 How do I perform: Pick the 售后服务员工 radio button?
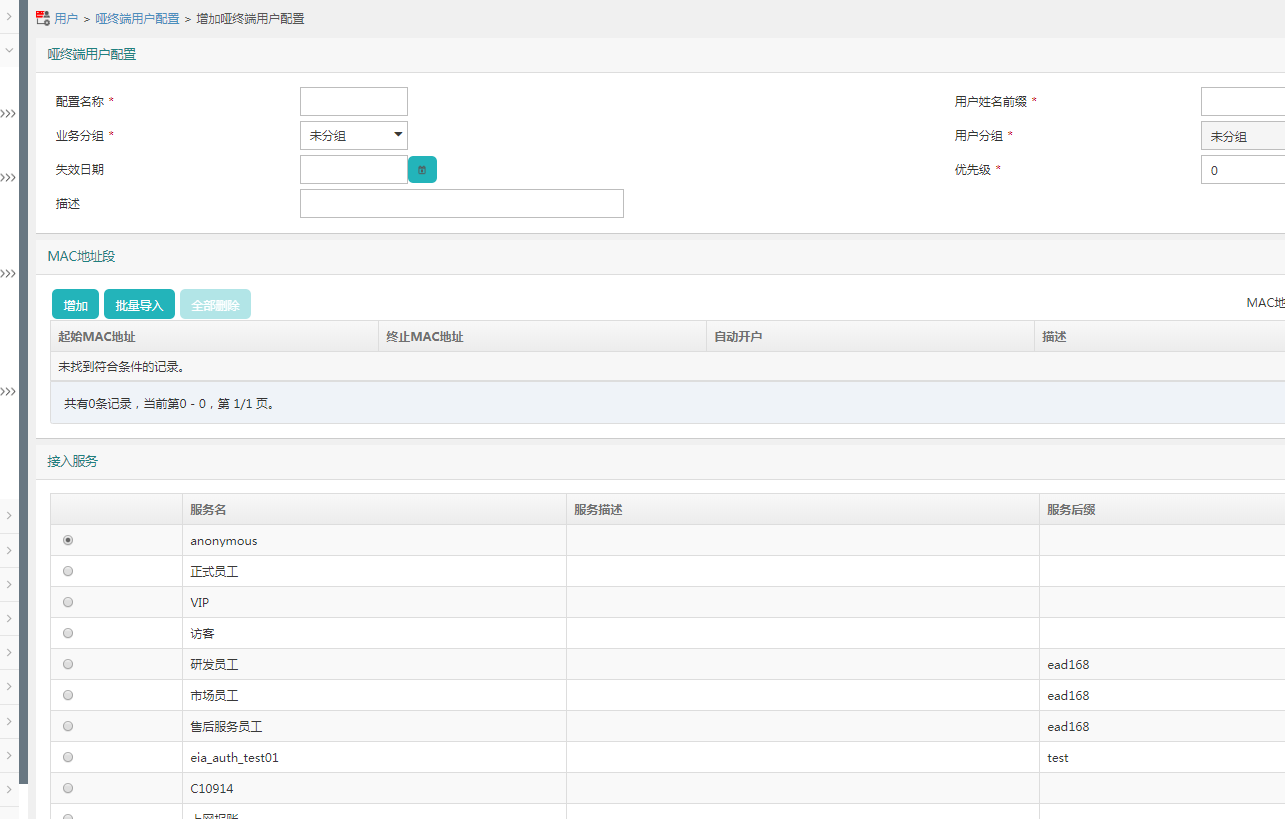point(68,726)
